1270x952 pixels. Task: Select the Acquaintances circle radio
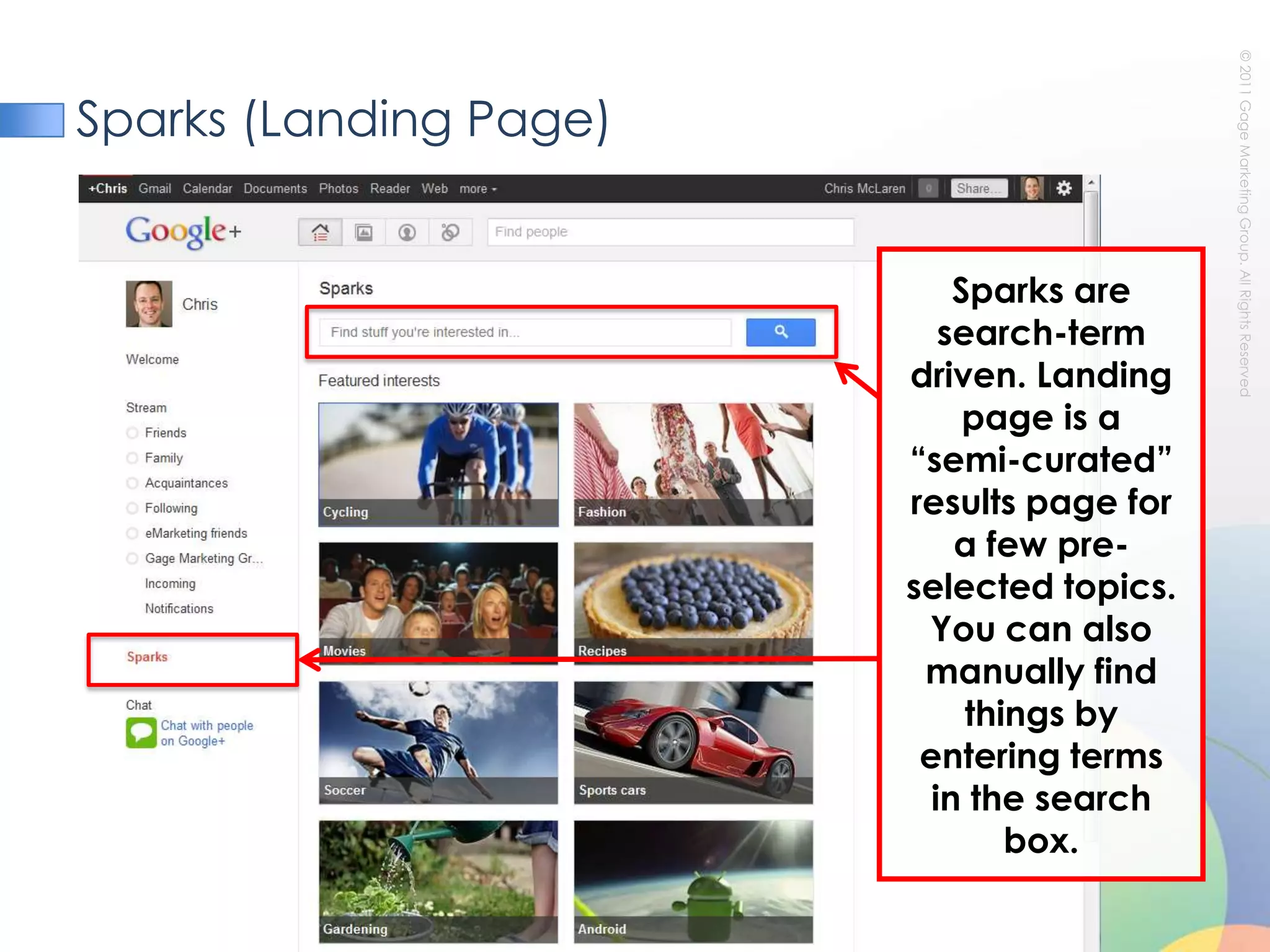pyautogui.click(x=132, y=483)
